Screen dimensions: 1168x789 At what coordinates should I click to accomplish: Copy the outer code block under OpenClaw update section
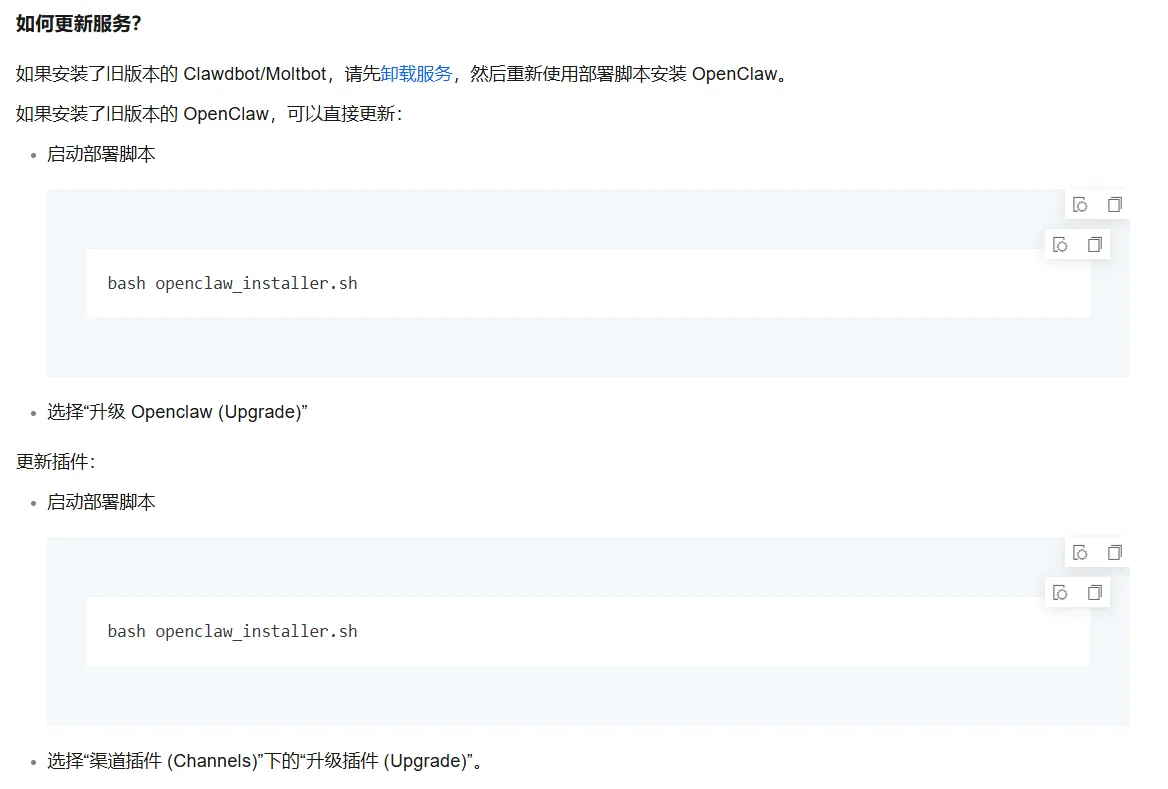pyautogui.click(x=1114, y=204)
